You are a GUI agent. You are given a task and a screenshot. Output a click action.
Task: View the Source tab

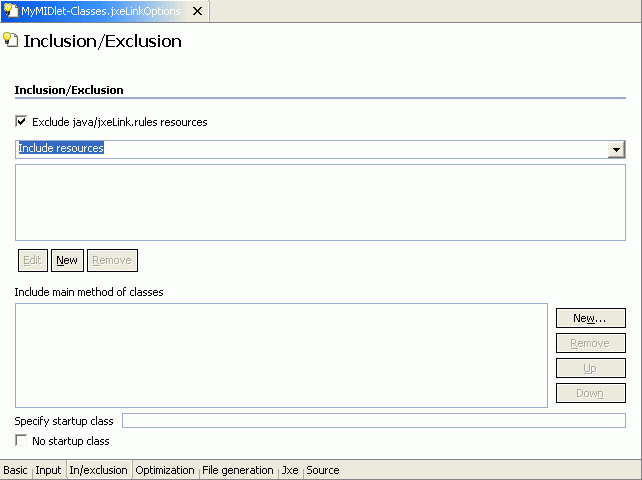[x=323, y=470]
